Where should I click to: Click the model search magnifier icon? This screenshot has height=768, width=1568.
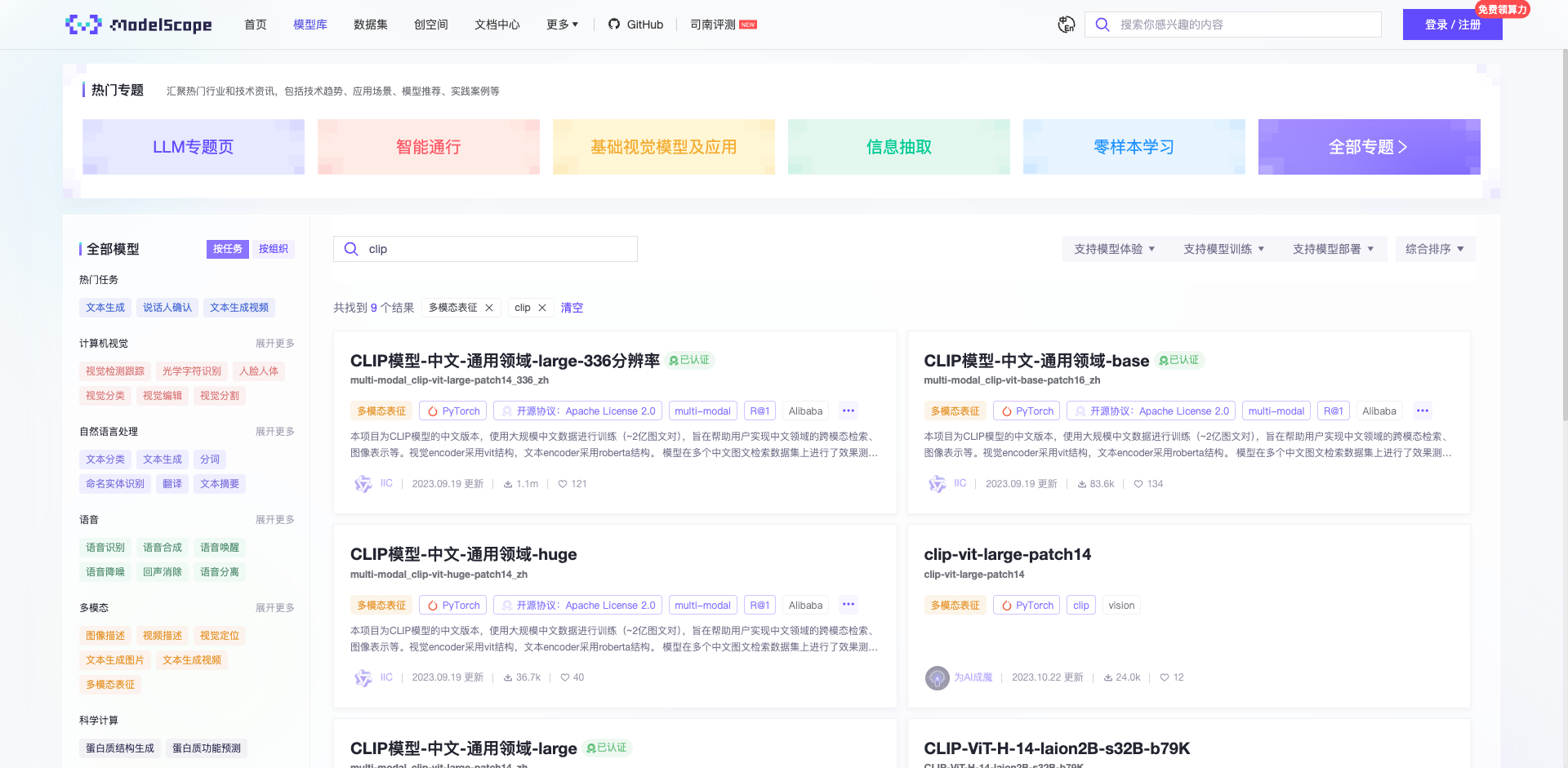[351, 249]
